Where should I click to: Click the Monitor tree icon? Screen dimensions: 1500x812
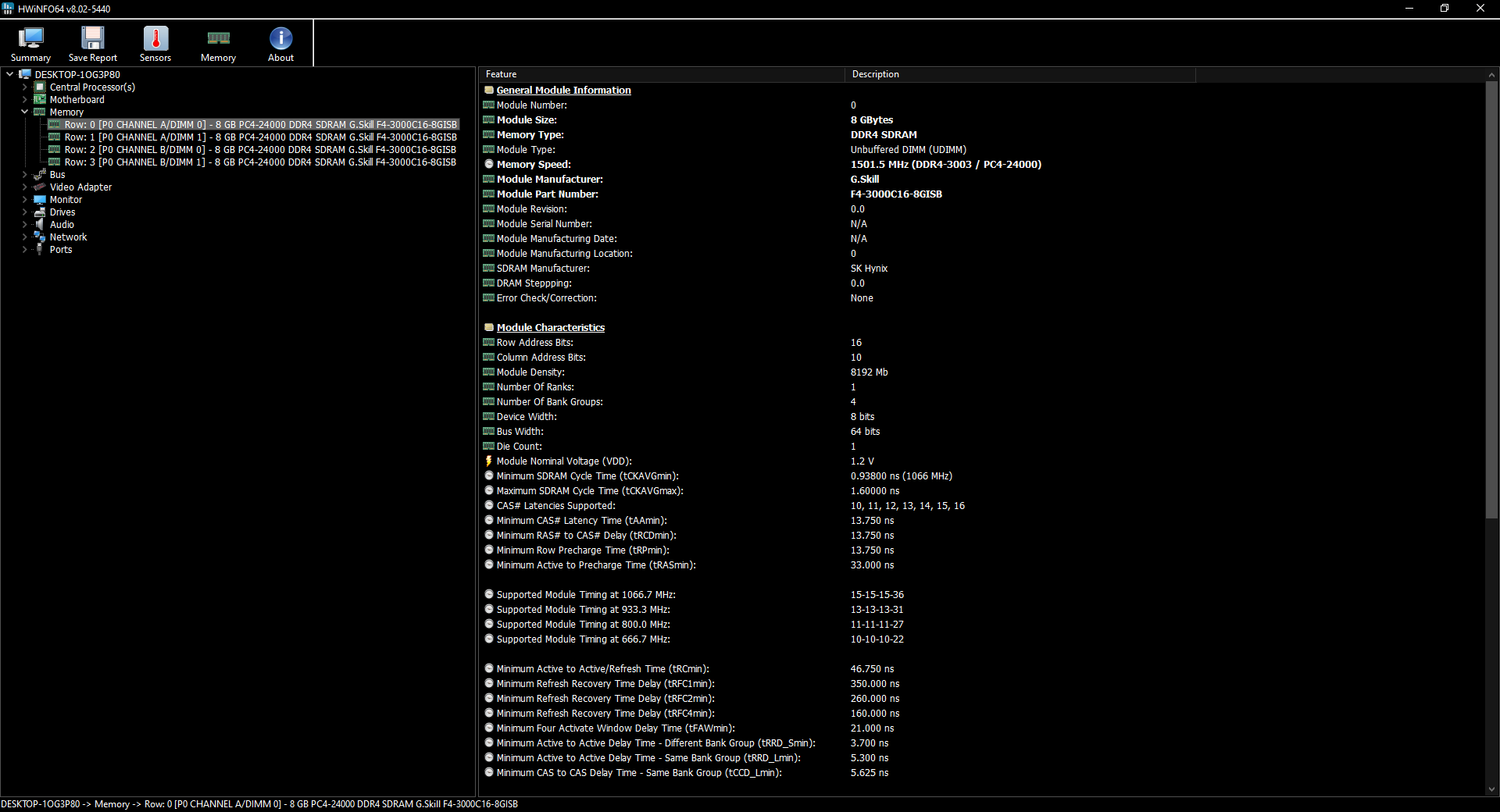(x=40, y=199)
